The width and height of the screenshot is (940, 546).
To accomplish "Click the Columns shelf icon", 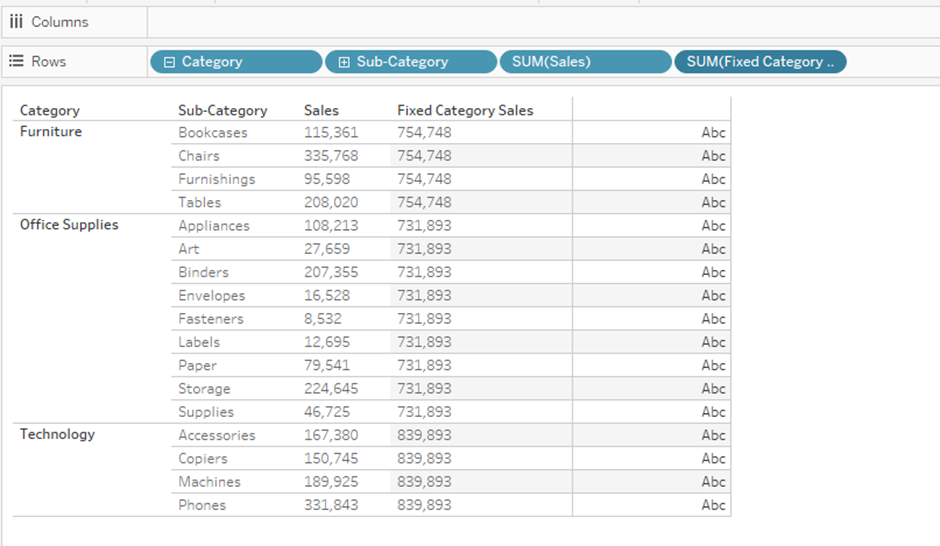I will pos(16,21).
